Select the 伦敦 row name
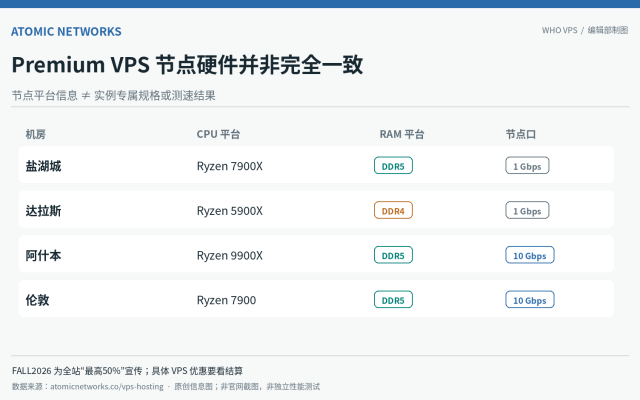The image size is (640, 400). [x=37, y=300]
